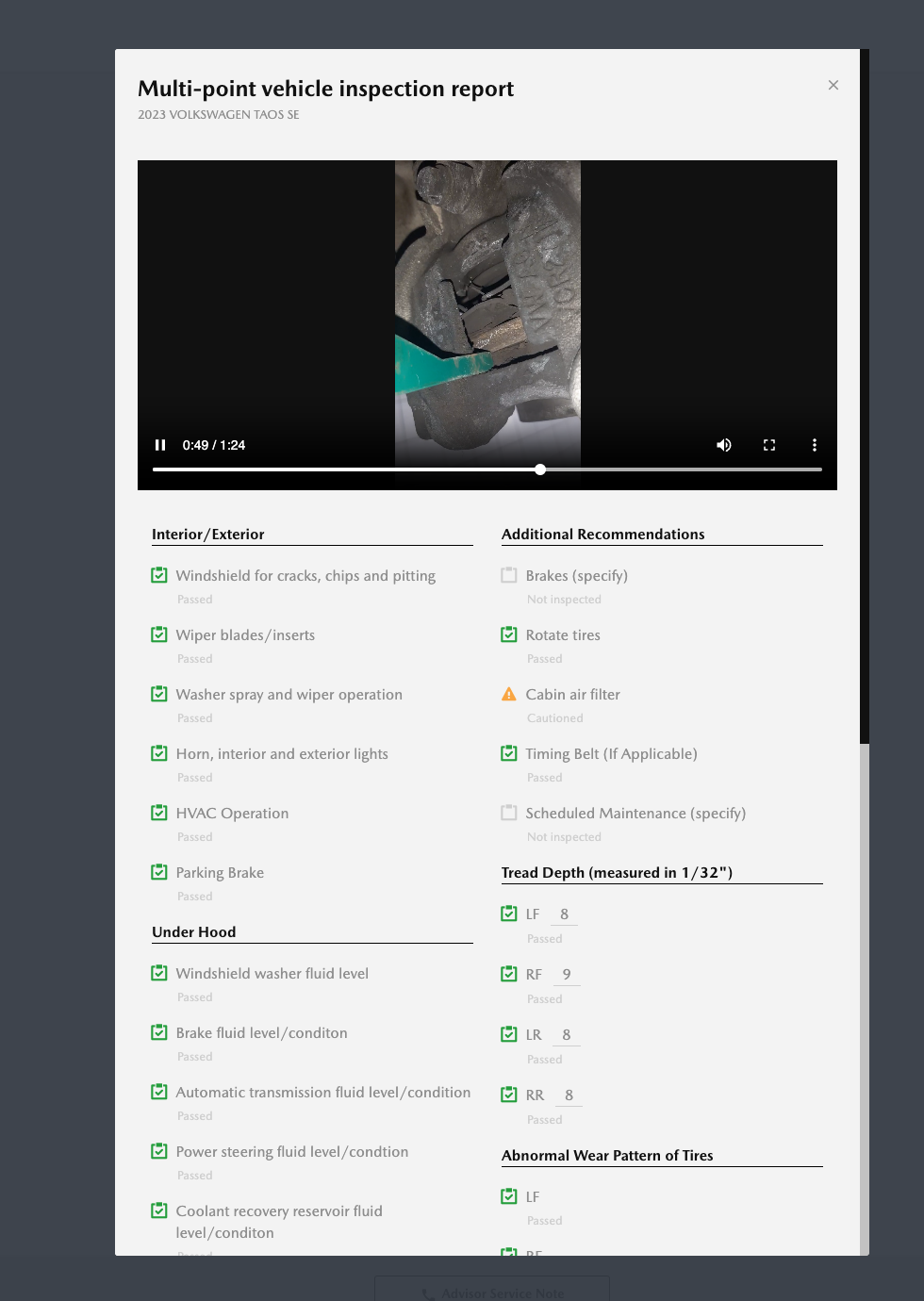Click the Scheduled Maintenance unchecked icon
This screenshot has height=1301, width=924.
click(509, 813)
